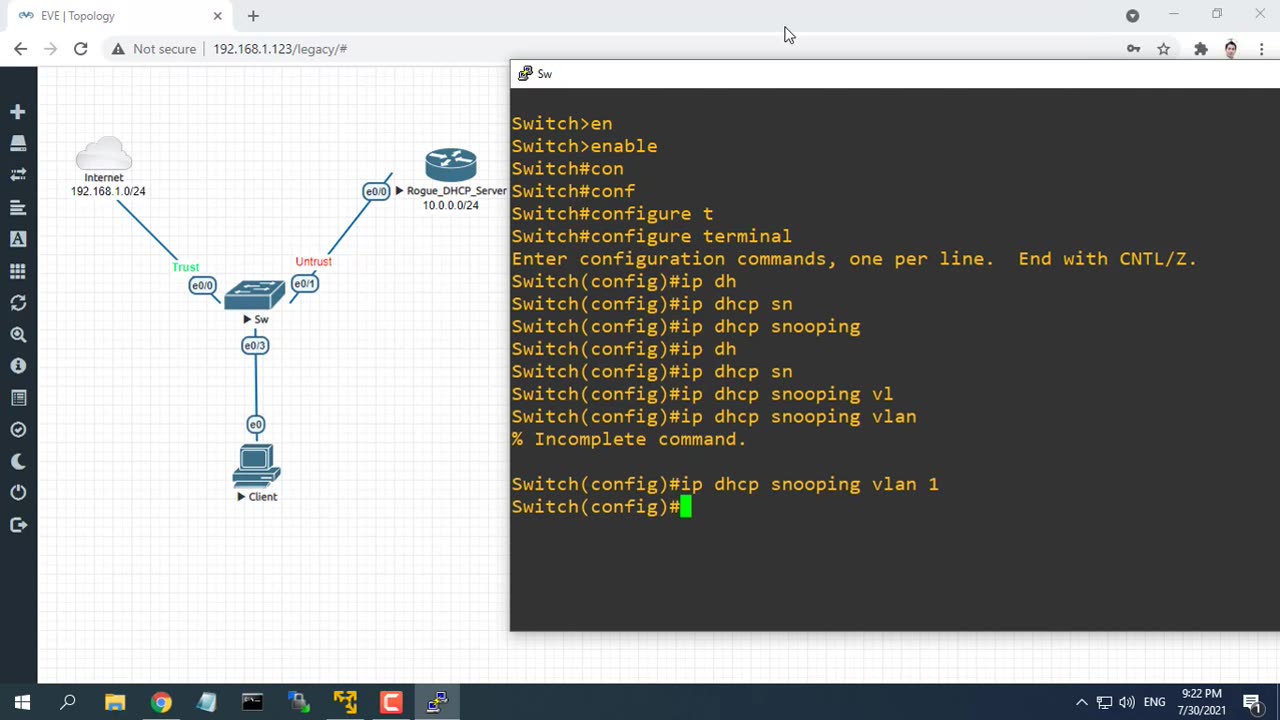Click the Add an object plus icon
The height and width of the screenshot is (720, 1280).
click(x=18, y=112)
